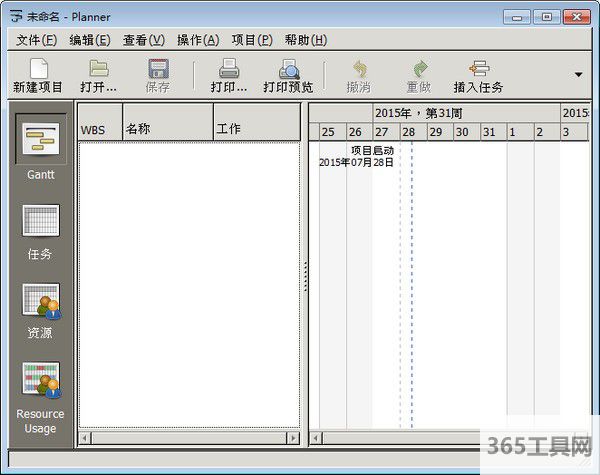The width and height of the screenshot is (600, 475).
Task: Open 打印预览 (Print Preview) from toolbar
Action: (x=288, y=69)
